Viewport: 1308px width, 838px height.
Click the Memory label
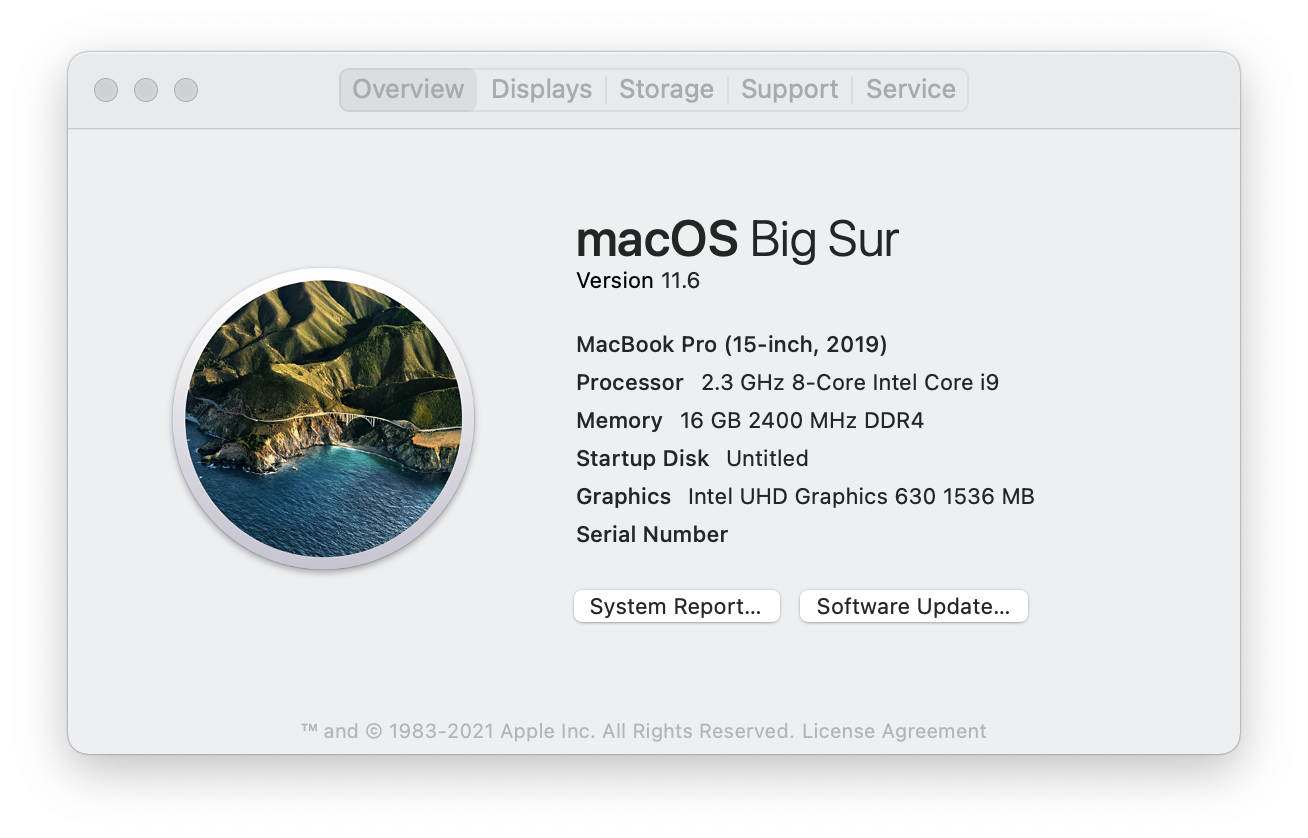click(x=619, y=421)
